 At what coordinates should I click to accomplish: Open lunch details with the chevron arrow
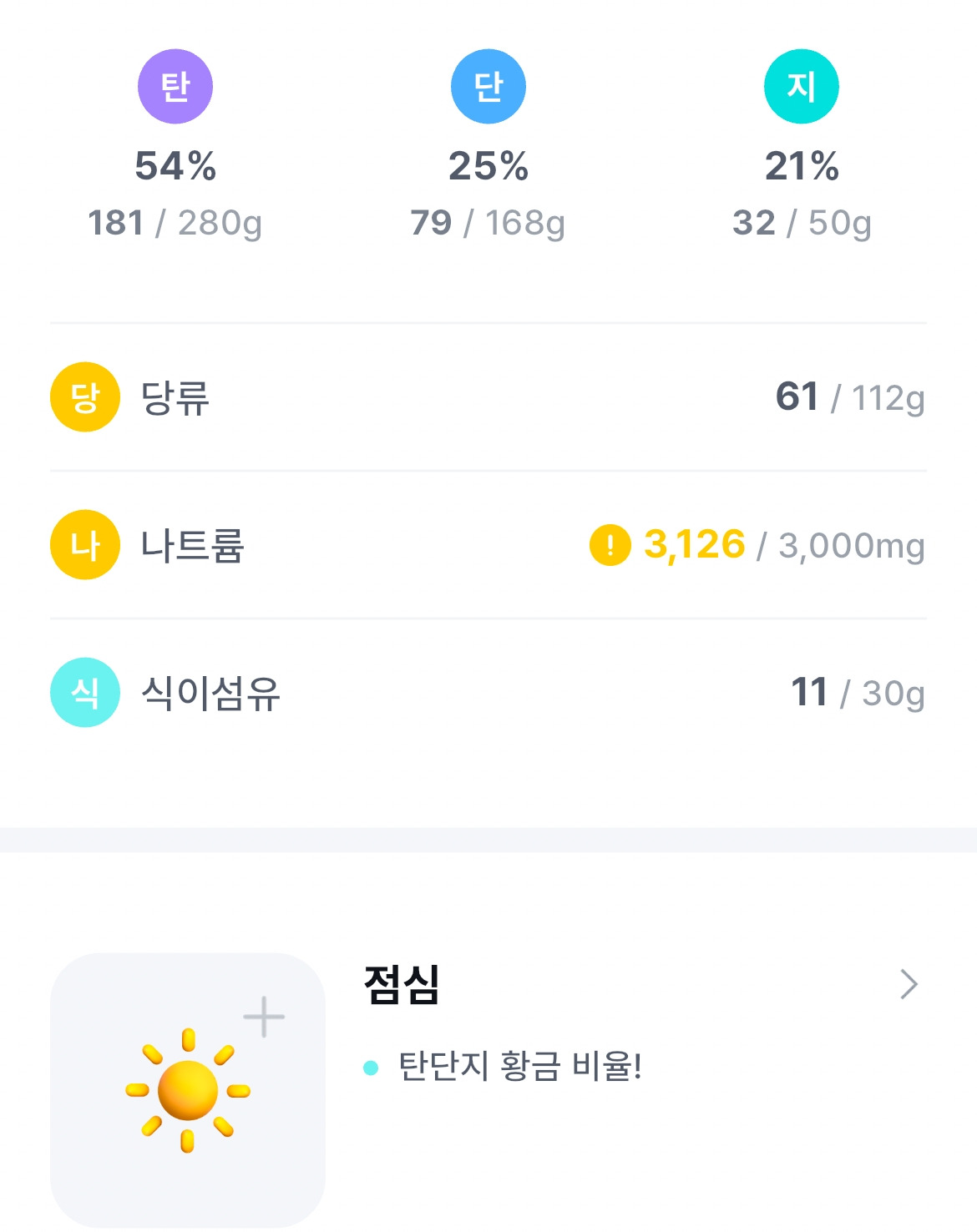[909, 985]
